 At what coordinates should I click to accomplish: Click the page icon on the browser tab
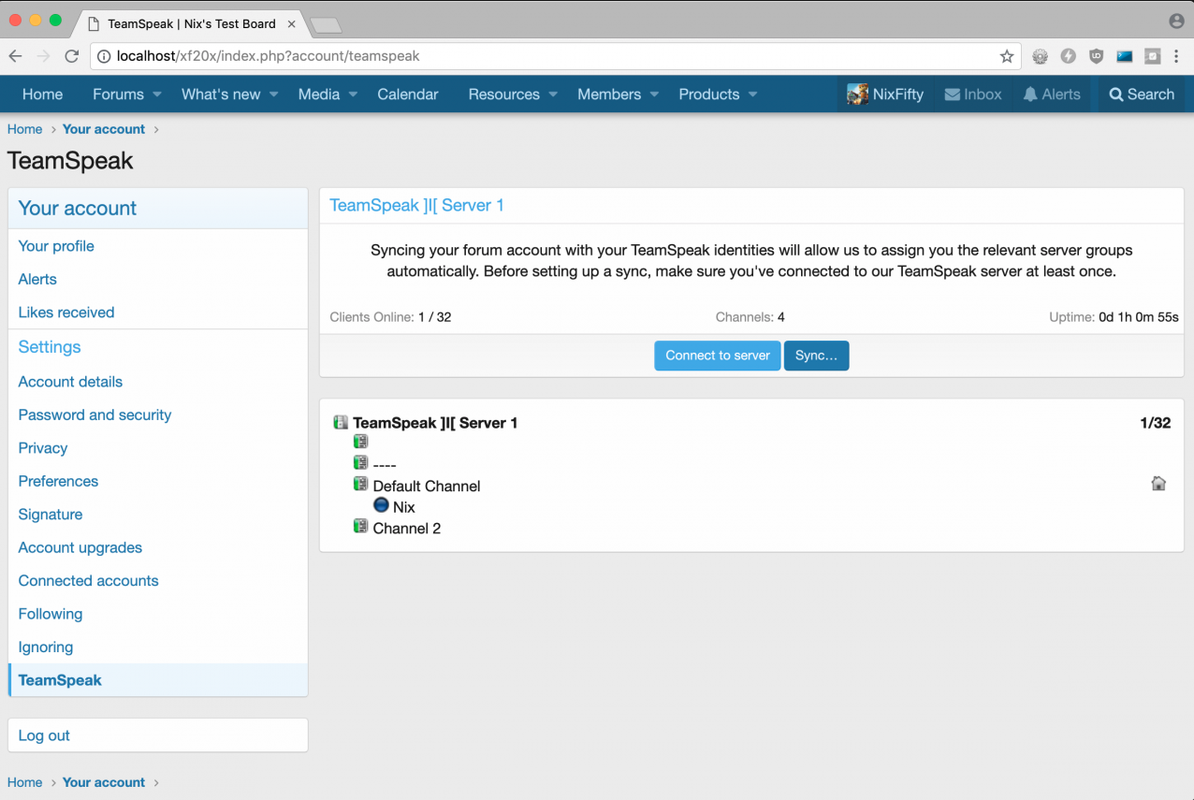point(94,24)
